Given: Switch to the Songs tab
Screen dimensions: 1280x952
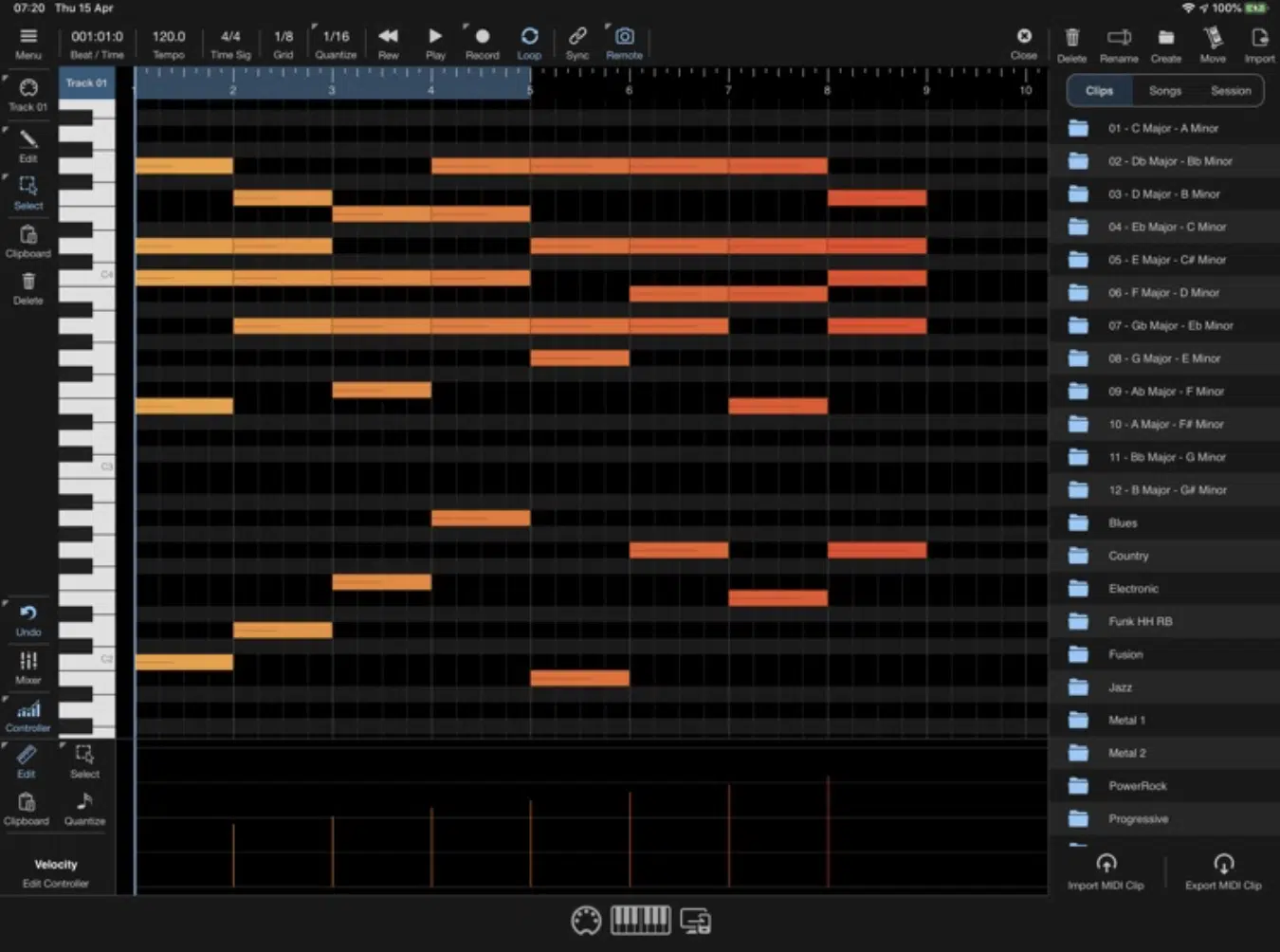Looking at the screenshot, I should (1165, 91).
